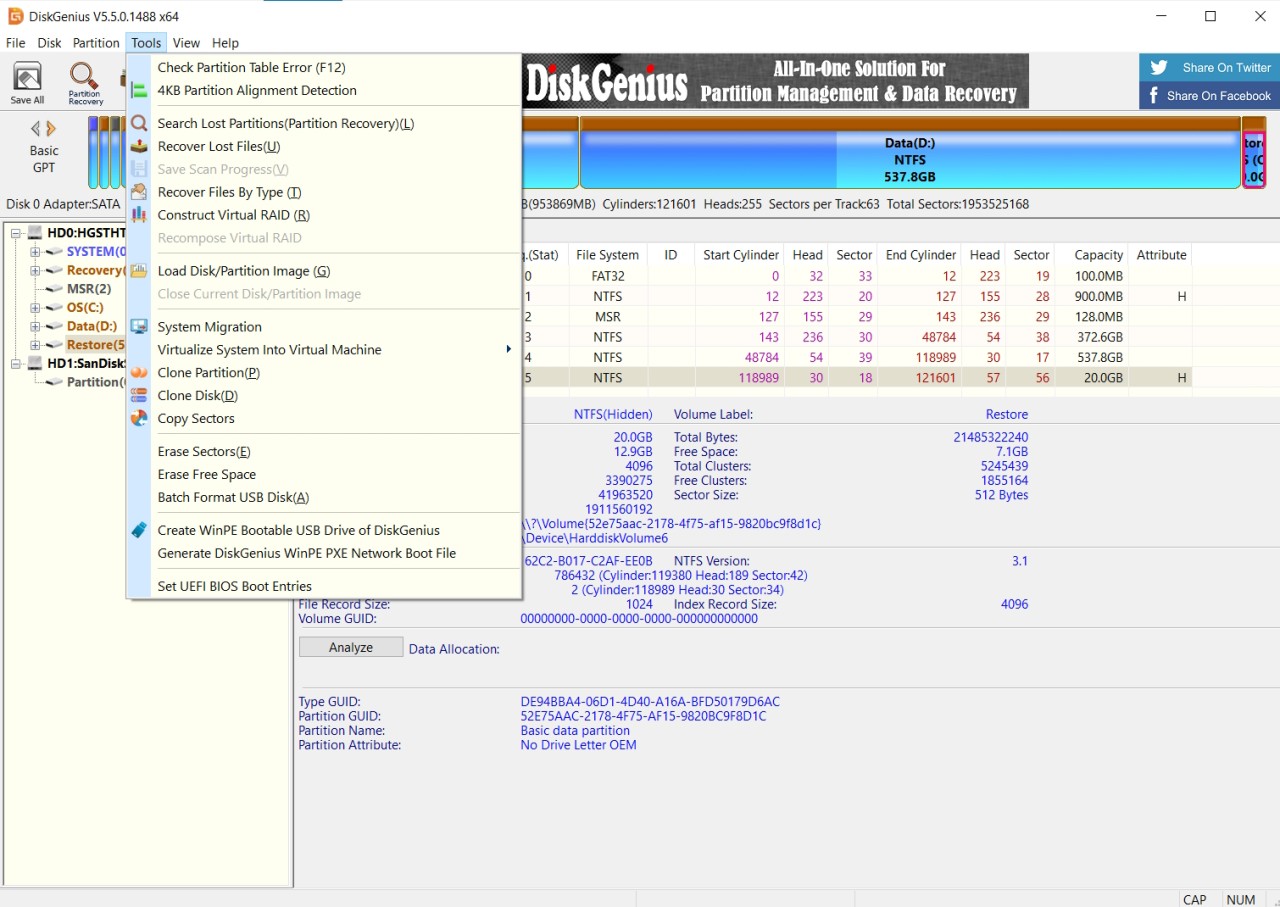
Task: Click the DiskGenius app icon in title bar
Action: pos(16,16)
